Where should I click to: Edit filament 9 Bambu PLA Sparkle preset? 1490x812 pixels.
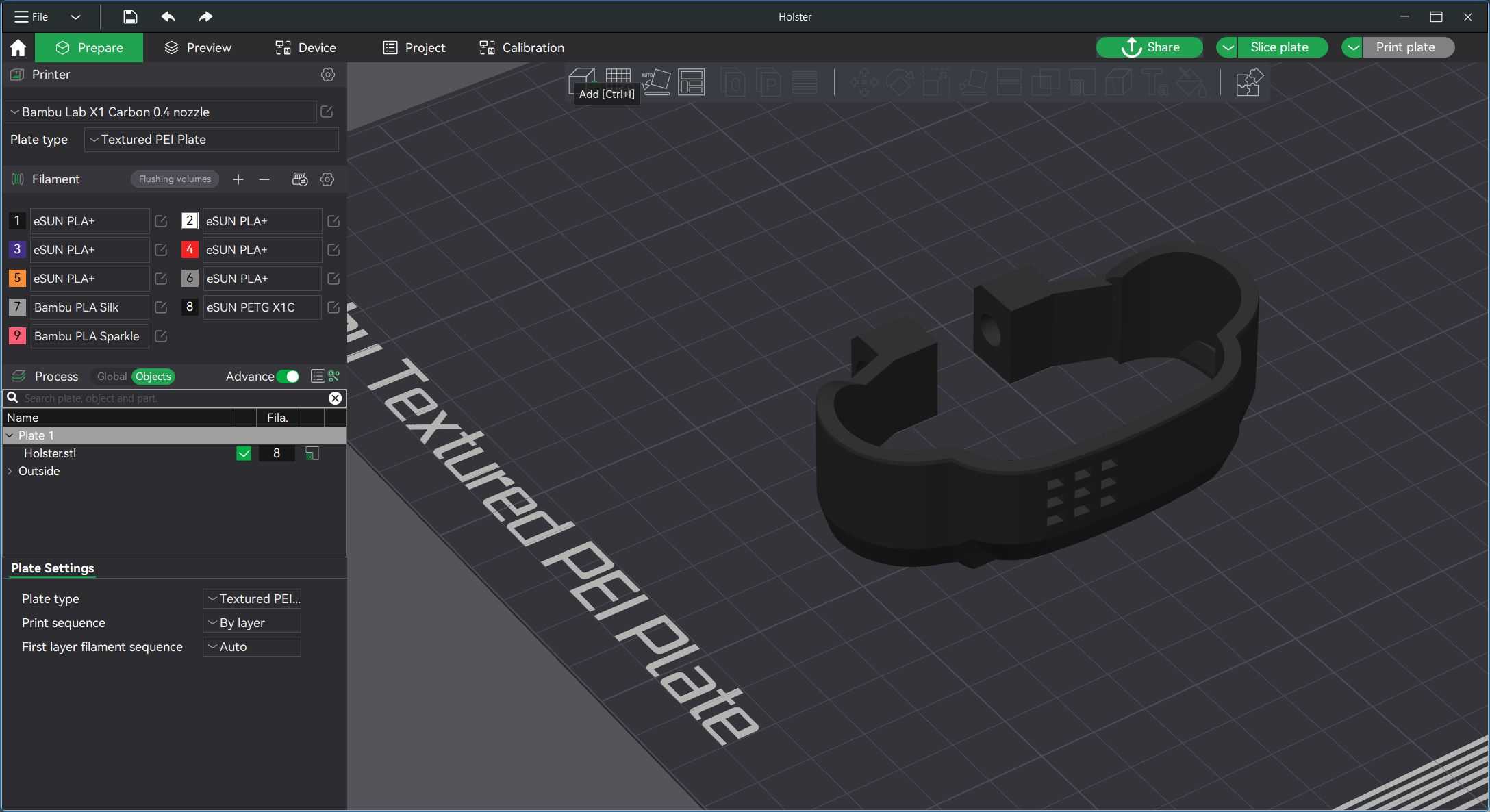click(161, 336)
